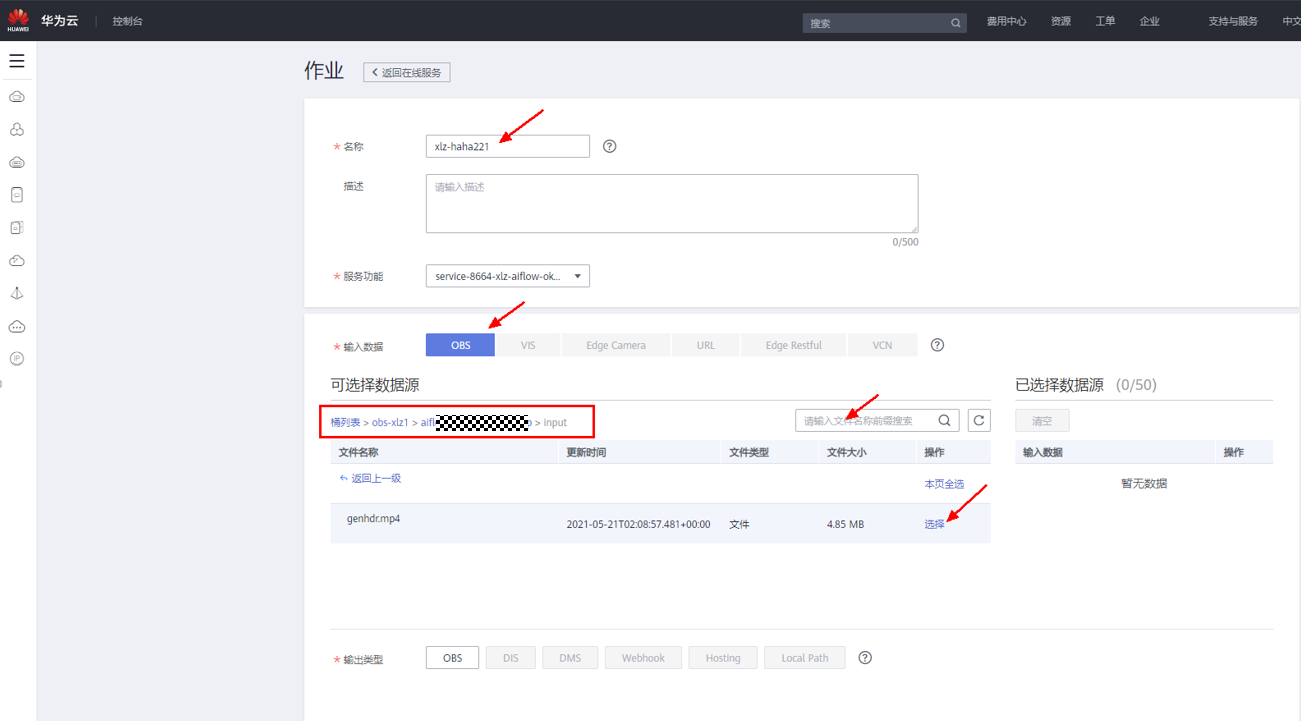Image resolution: width=1301 pixels, height=721 pixels.
Task: Choose Hosting as the output type
Action: [x=723, y=658]
